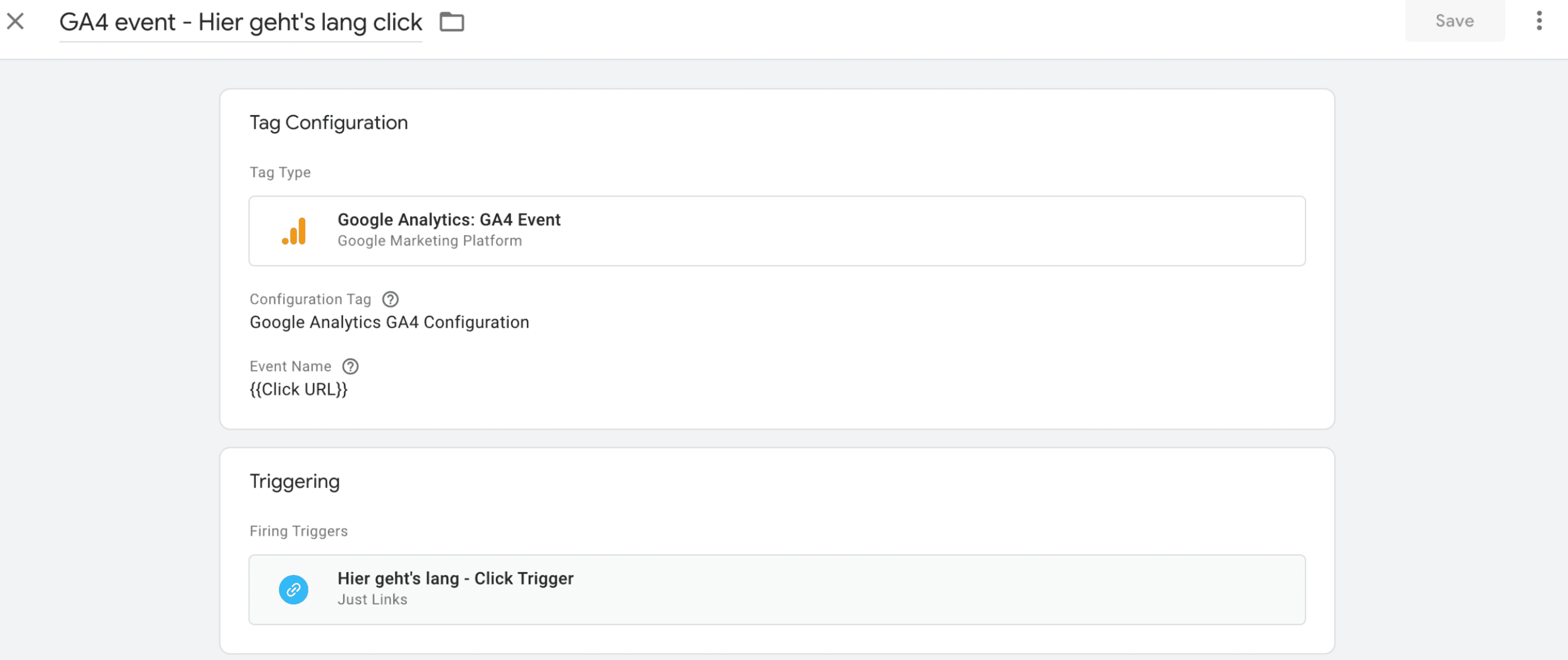
Task: Click the Google Analytics bar chart icon
Action: (294, 231)
